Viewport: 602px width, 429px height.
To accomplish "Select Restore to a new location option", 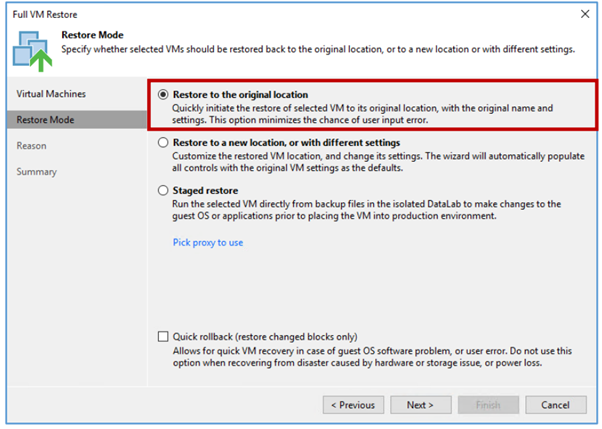I will coord(163,142).
